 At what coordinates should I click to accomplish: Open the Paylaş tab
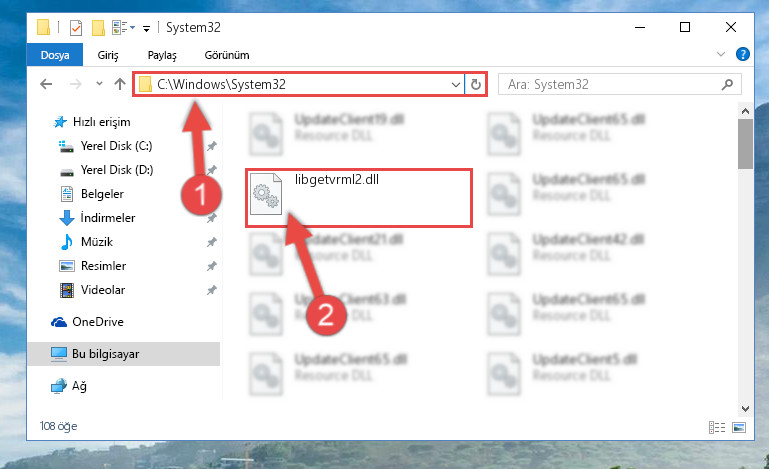click(162, 55)
